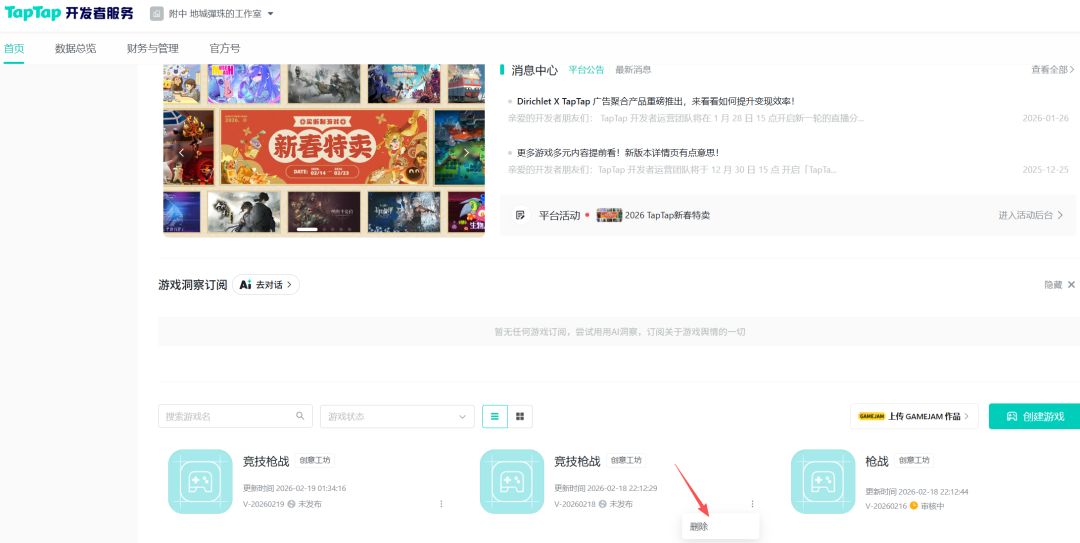
Task: Click 上传 GAMEJAM 作品 button
Action: point(914,416)
